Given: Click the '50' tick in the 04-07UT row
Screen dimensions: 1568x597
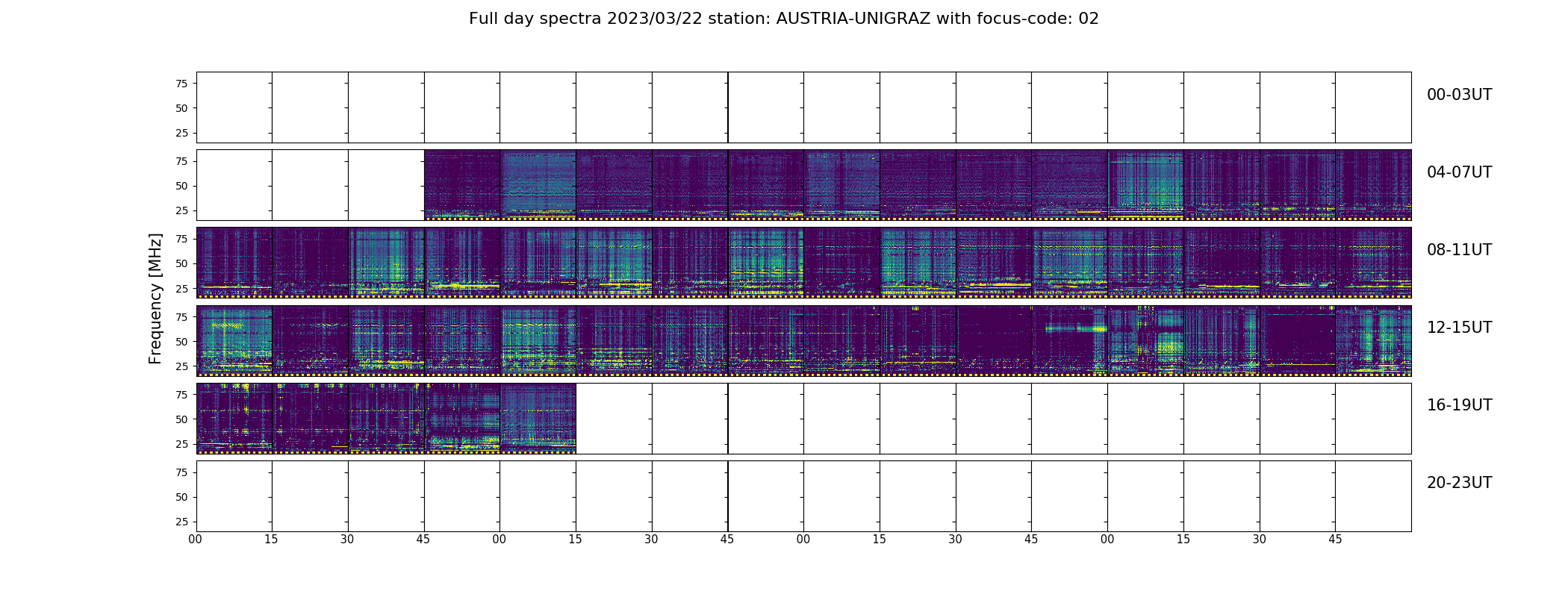Looking at the screenshot, I should coord(181,186).
